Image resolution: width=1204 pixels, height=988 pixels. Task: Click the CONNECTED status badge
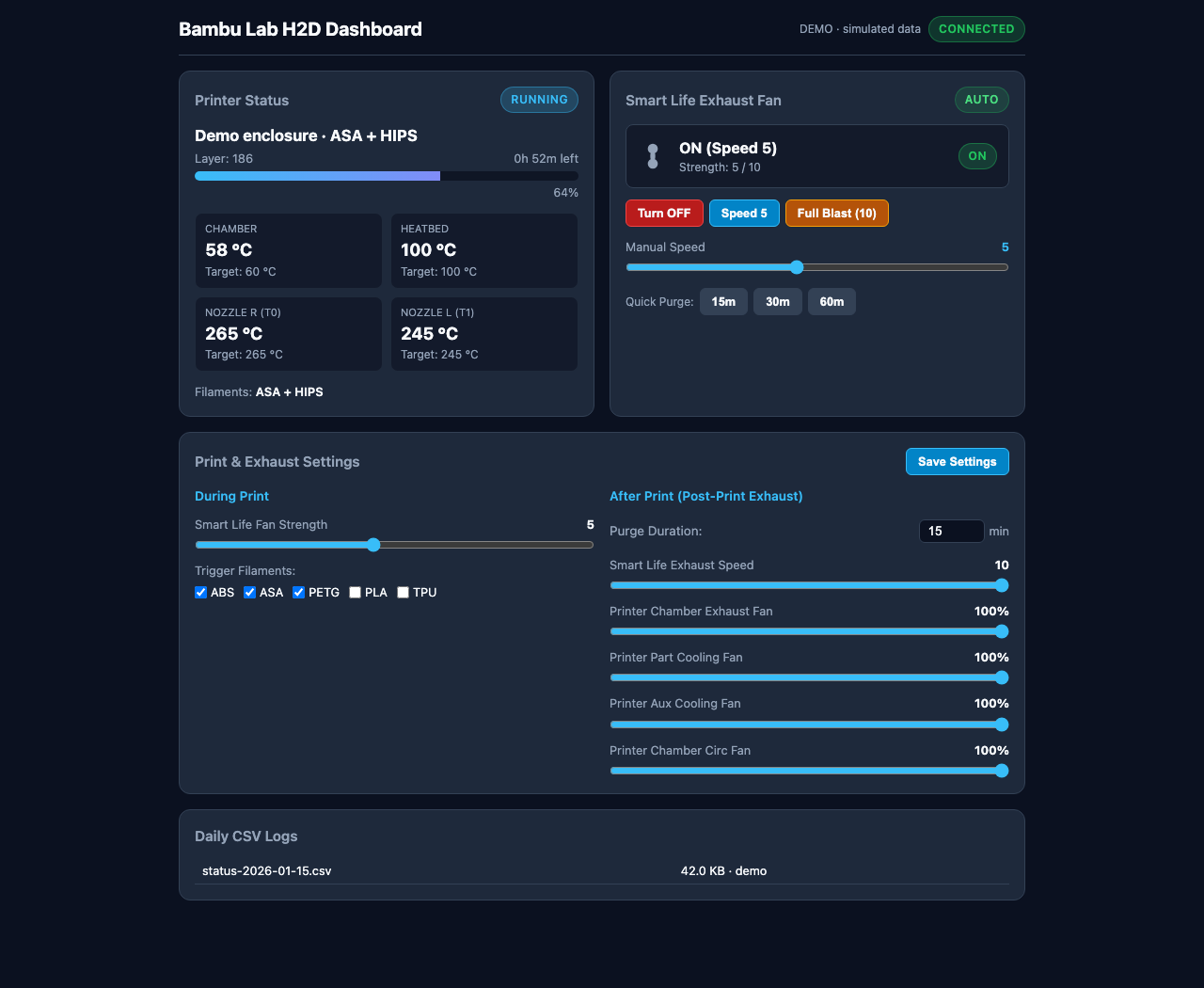[976, 29]
